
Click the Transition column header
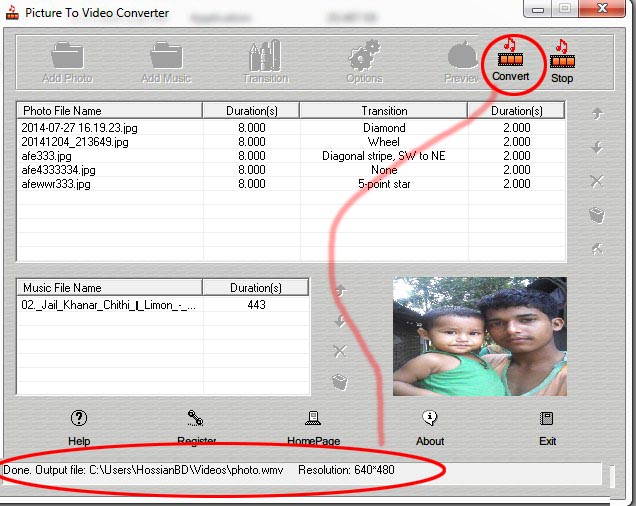click(x=384, y=111)
